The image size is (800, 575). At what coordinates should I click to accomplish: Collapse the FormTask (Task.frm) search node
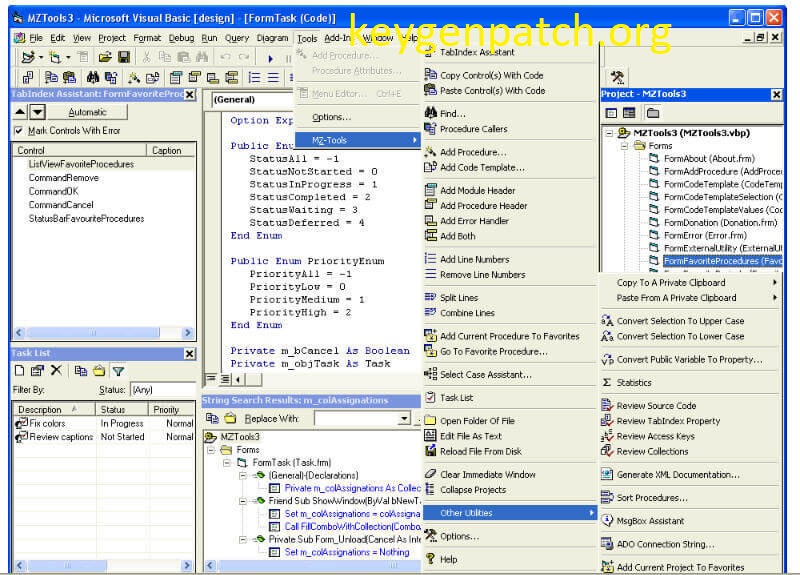point(227,463)
